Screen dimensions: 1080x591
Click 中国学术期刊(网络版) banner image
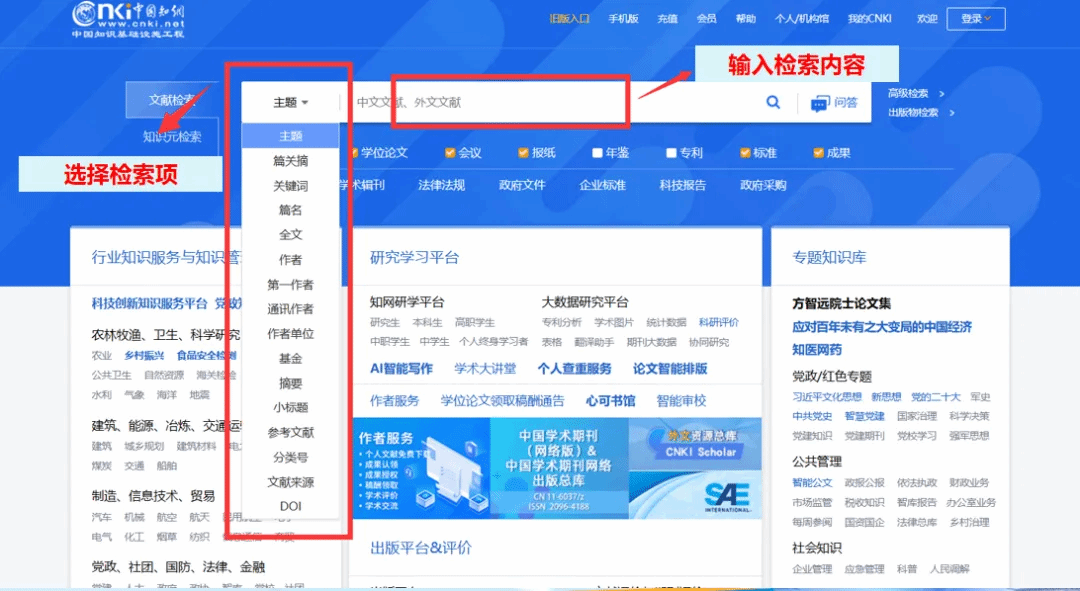tap(559, 468)
